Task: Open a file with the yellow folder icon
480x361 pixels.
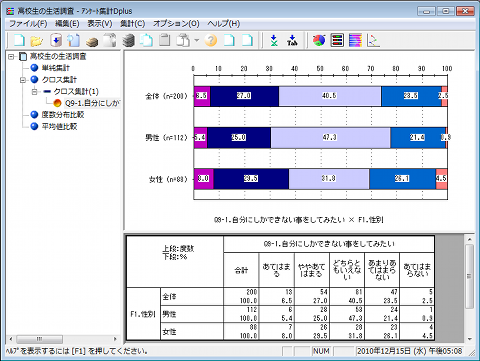Action: [x=37, y=41]
